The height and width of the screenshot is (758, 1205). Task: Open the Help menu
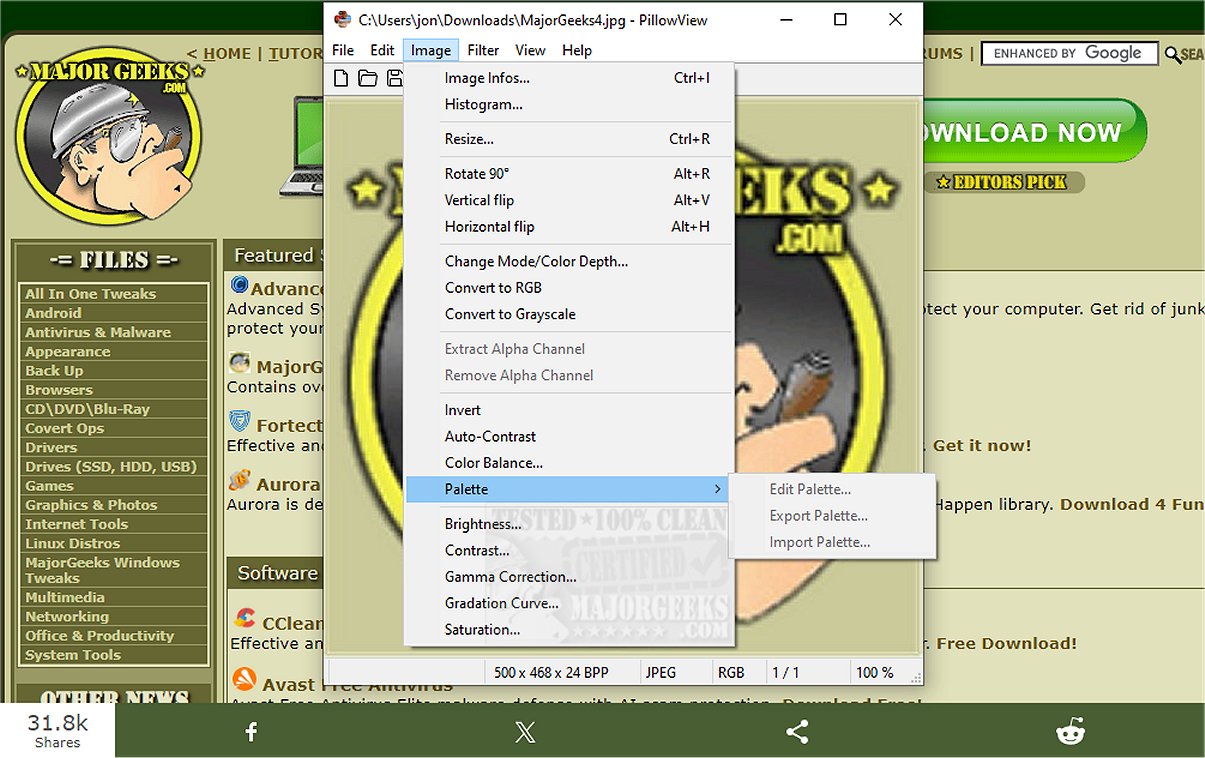577,50
